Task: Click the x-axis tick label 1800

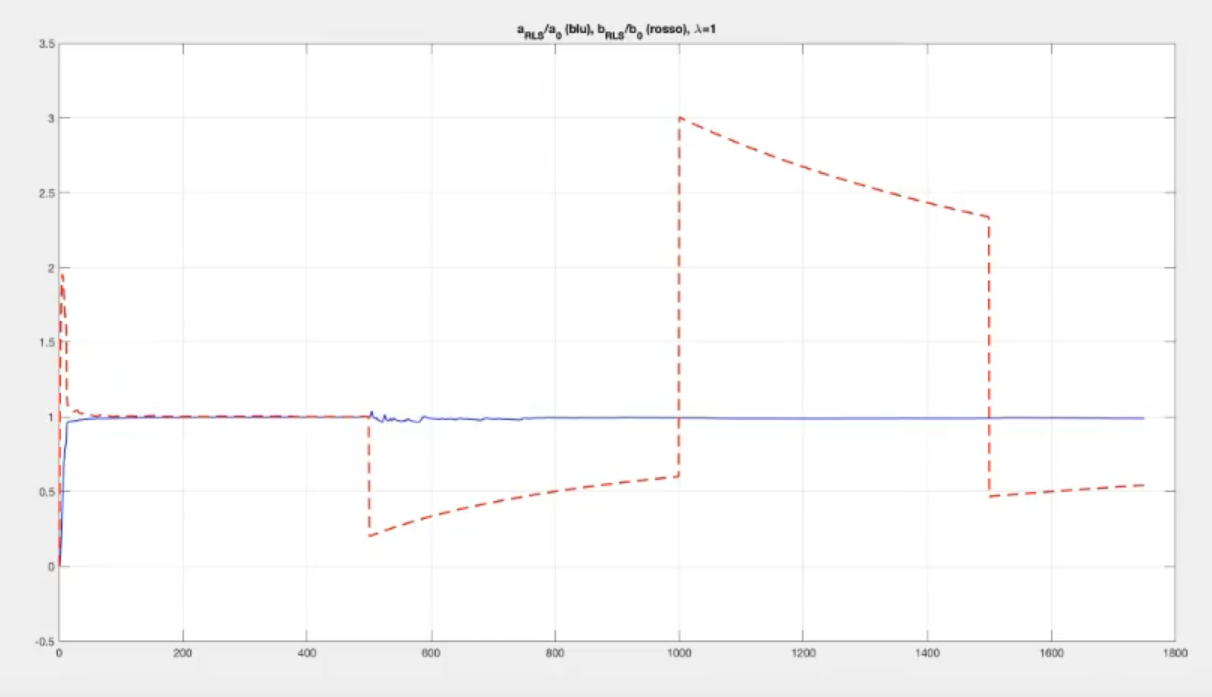Action: [1175, 651]
